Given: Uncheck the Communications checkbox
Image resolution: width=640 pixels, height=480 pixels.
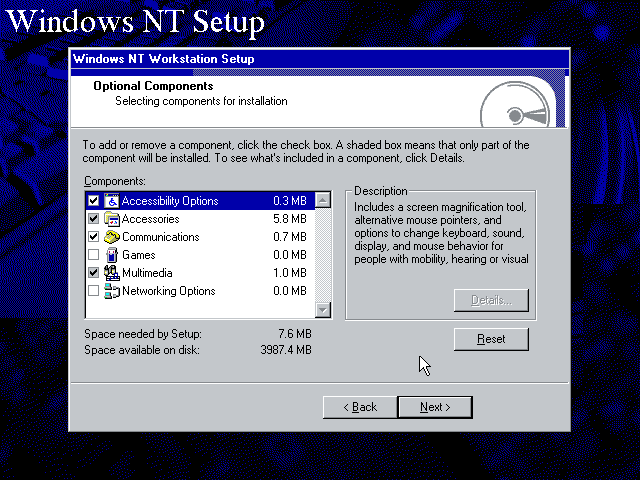Looking at the screenshot, I should pyautogui.click(x=93, y=237).
